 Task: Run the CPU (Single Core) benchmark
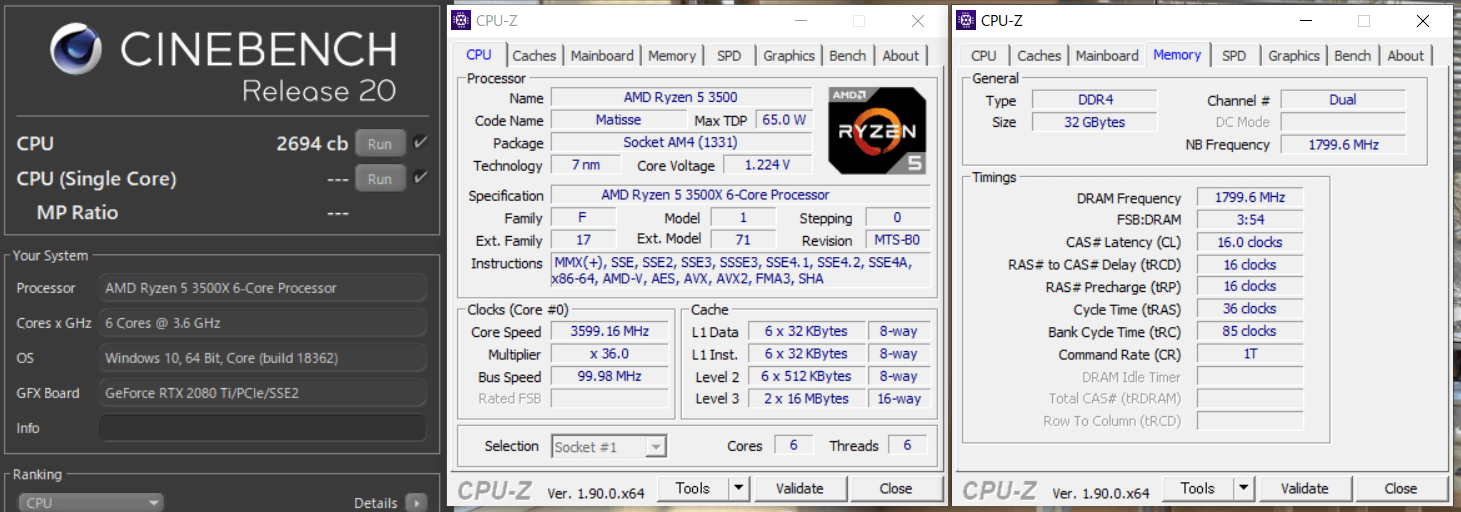[x=380, y=179]
